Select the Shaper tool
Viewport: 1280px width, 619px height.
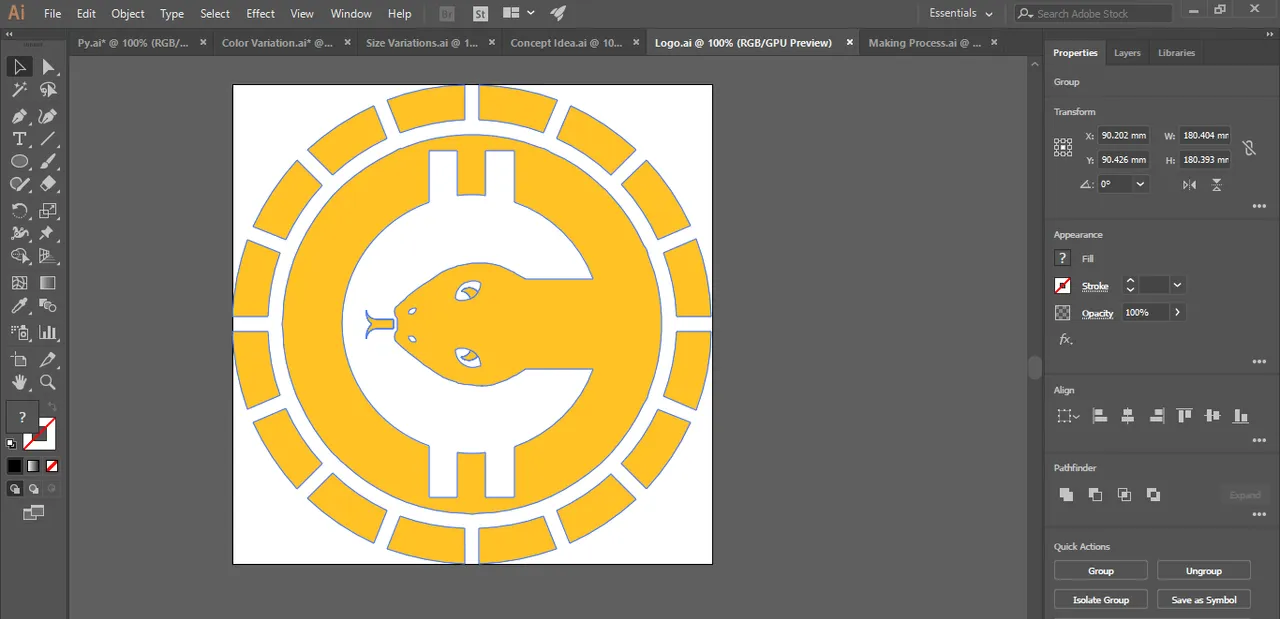[19, 185]
